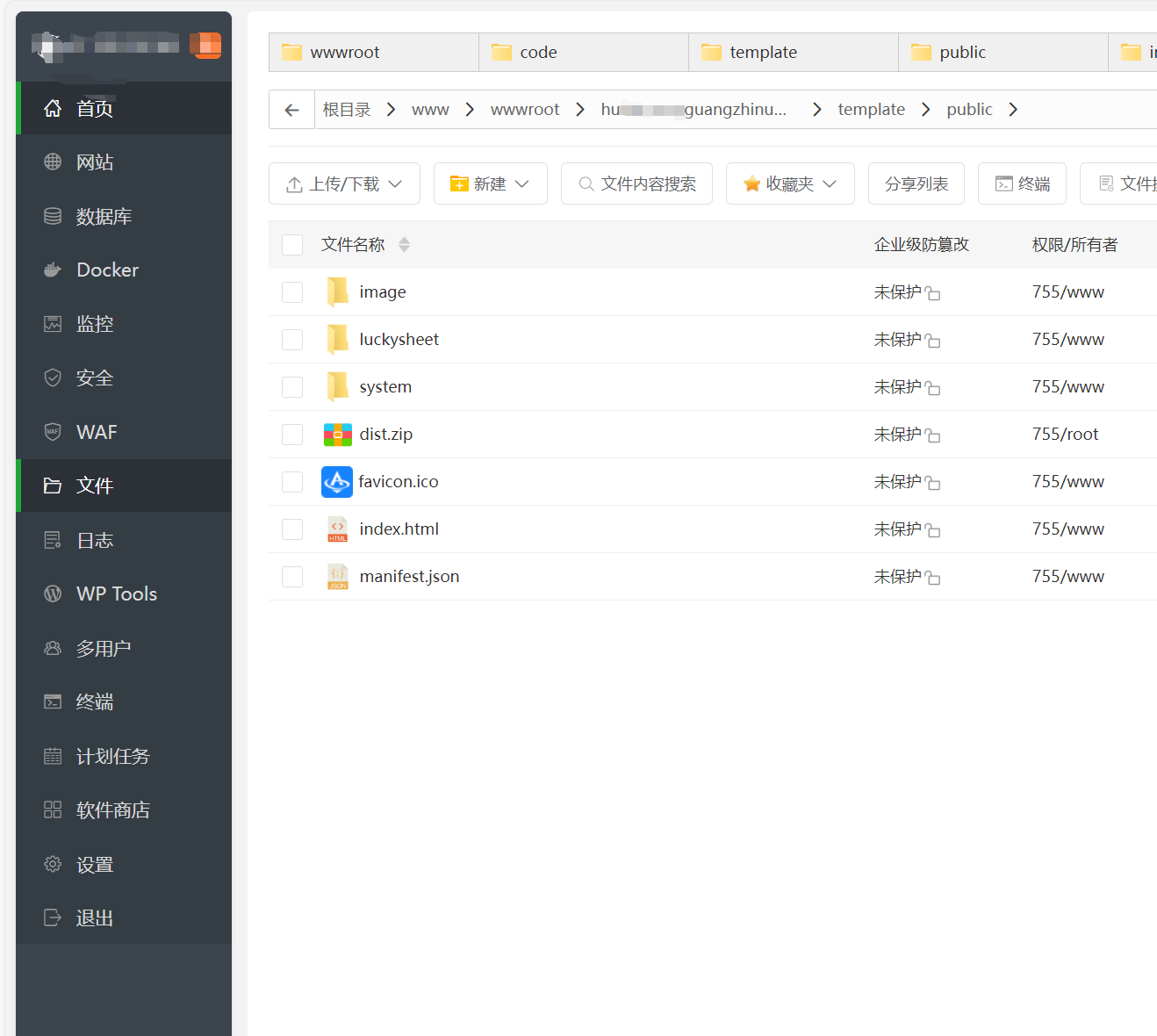The width and height of the screenshot is (1157, 1036).
Task: Sort files by 文件名称 column arrows
Action: click(404, 245)
